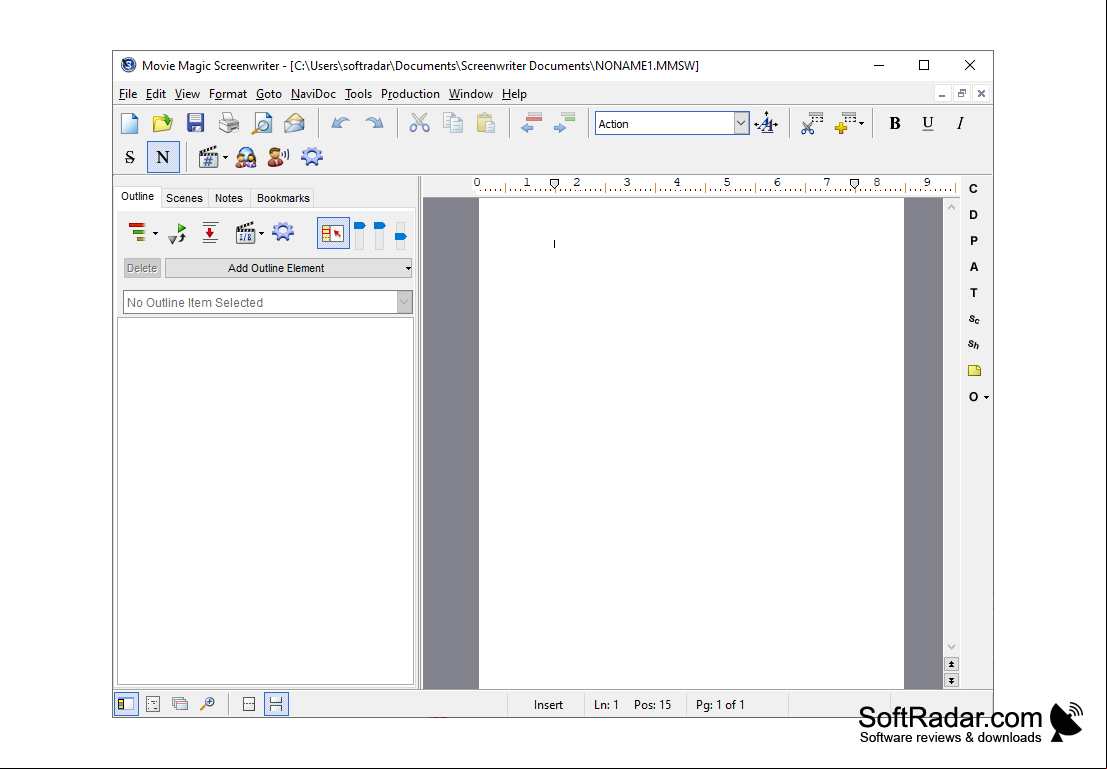Viewport: 1107px width, 769px height.
Task: Create a new document with the blank page icon
Action: point(129,124)
